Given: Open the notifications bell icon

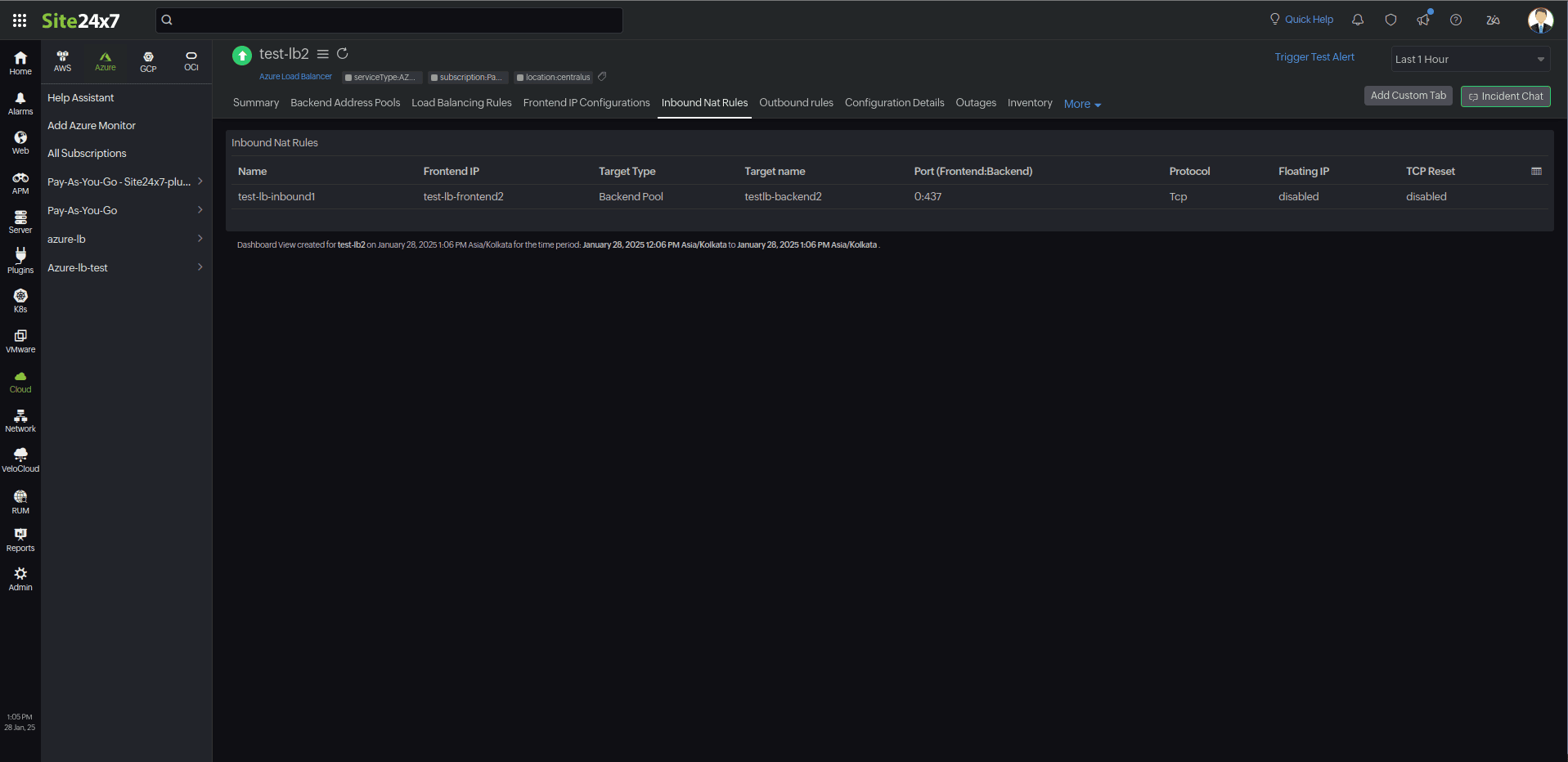Looking at the screenshot, I should (x=1358, y=20).
